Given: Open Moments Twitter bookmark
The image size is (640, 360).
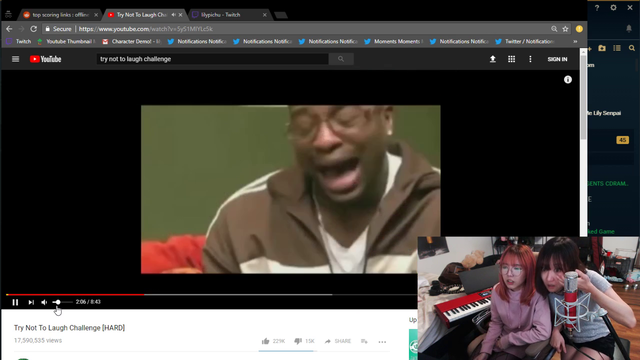Looking at the screenshot, I should (393, 41).
